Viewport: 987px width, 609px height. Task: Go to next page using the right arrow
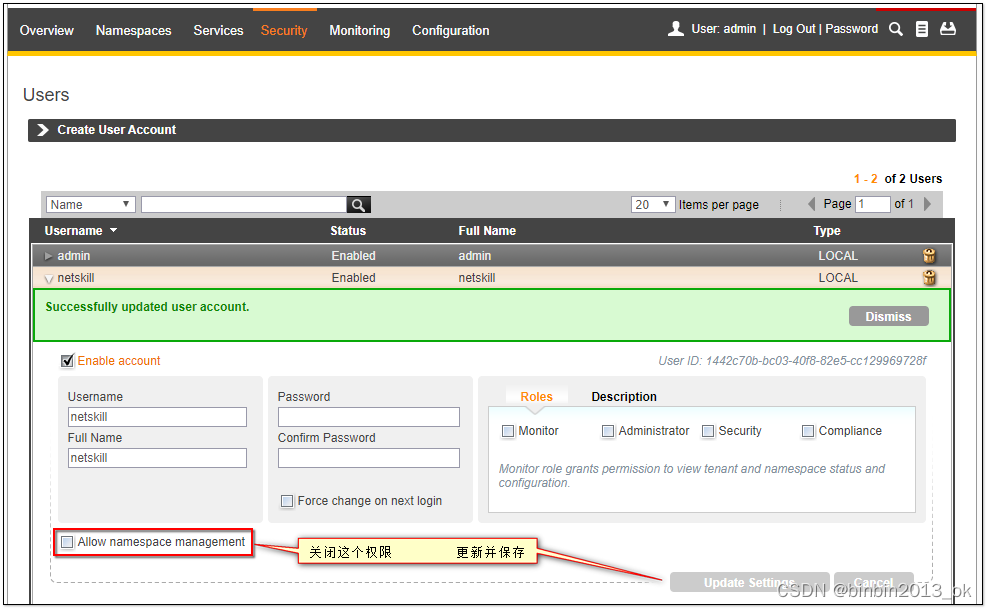click(x=926, y=203)
